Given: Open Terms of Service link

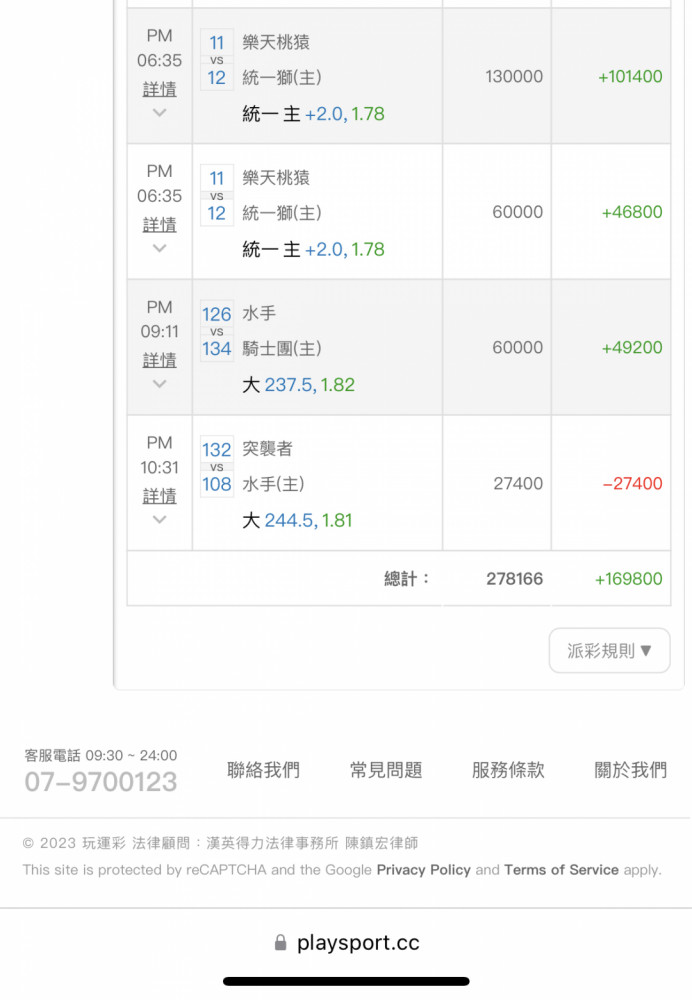Looking at the screenshot, I should 561,870.
